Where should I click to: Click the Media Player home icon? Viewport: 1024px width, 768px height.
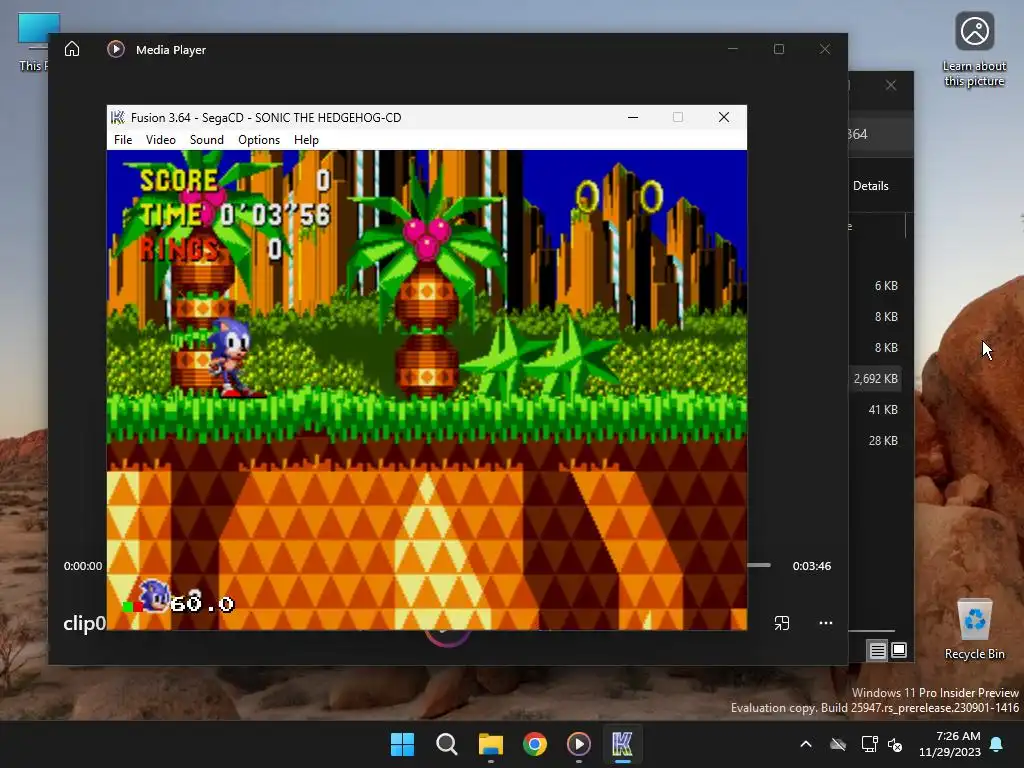click(72, 49)
